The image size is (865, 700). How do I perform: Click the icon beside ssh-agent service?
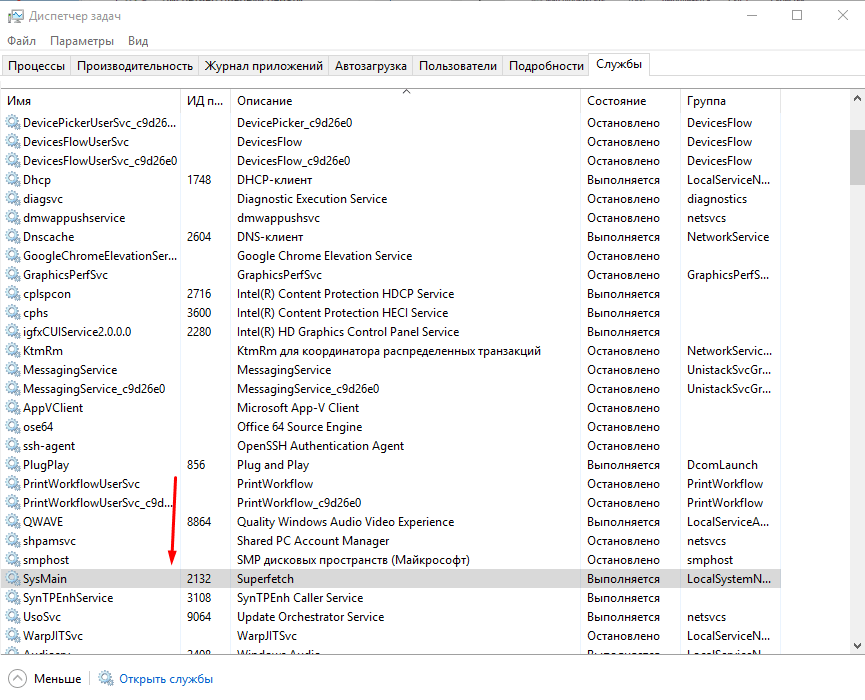point(13,446)
